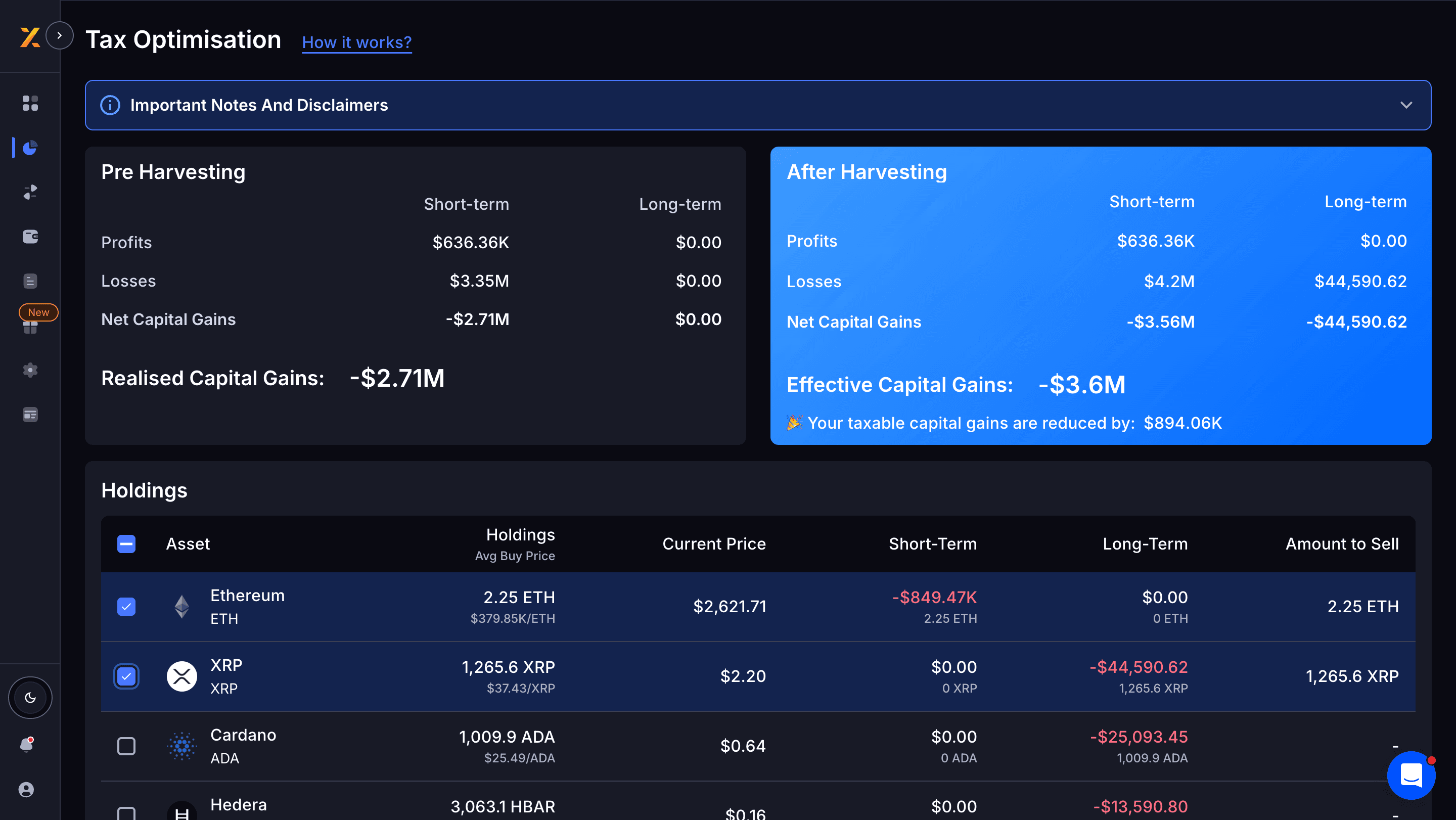
Task: Expand the sidebar with the arrow button
Action: 59,35
